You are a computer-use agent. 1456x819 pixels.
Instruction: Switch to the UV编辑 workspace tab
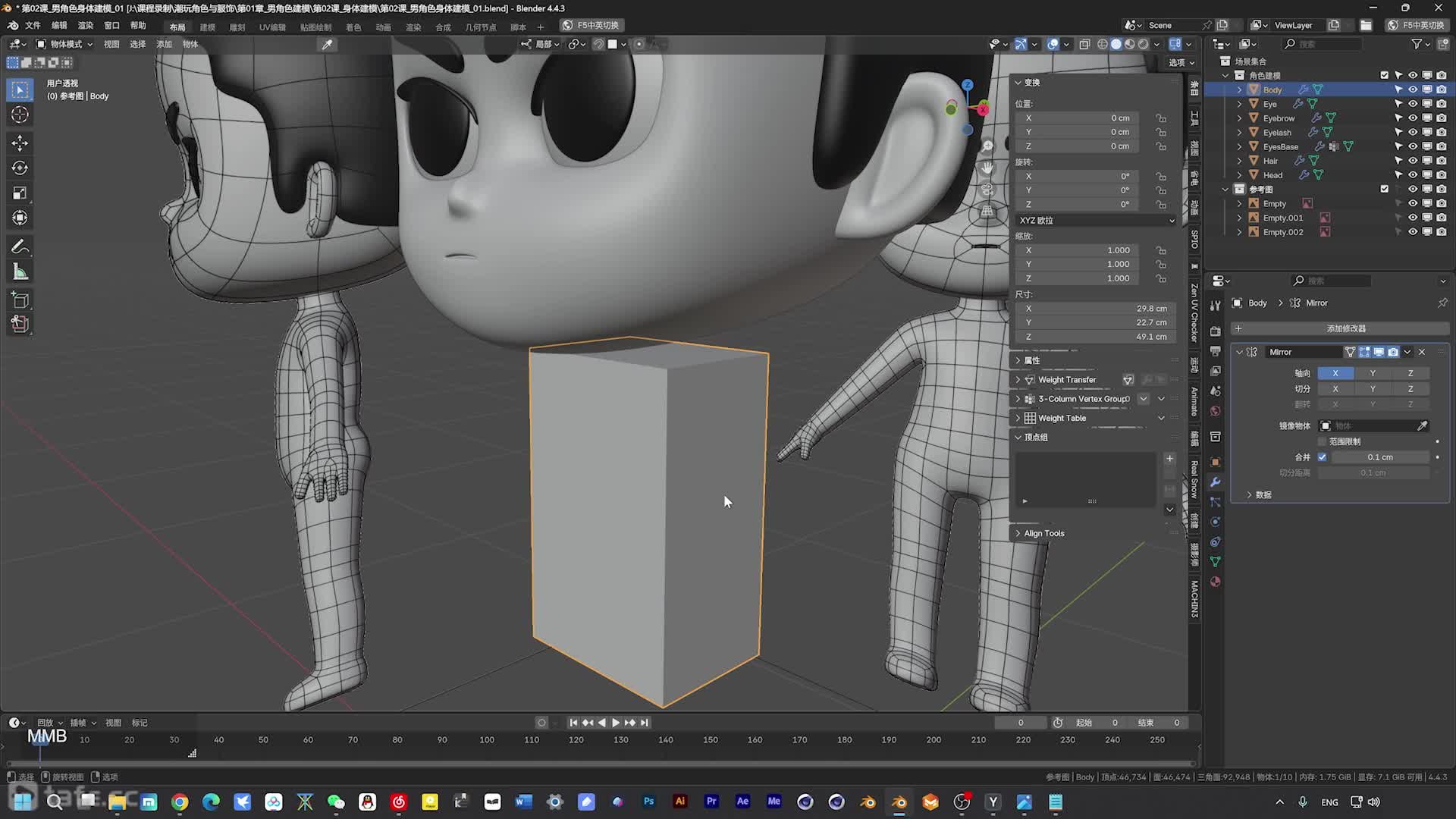(272, 27)
